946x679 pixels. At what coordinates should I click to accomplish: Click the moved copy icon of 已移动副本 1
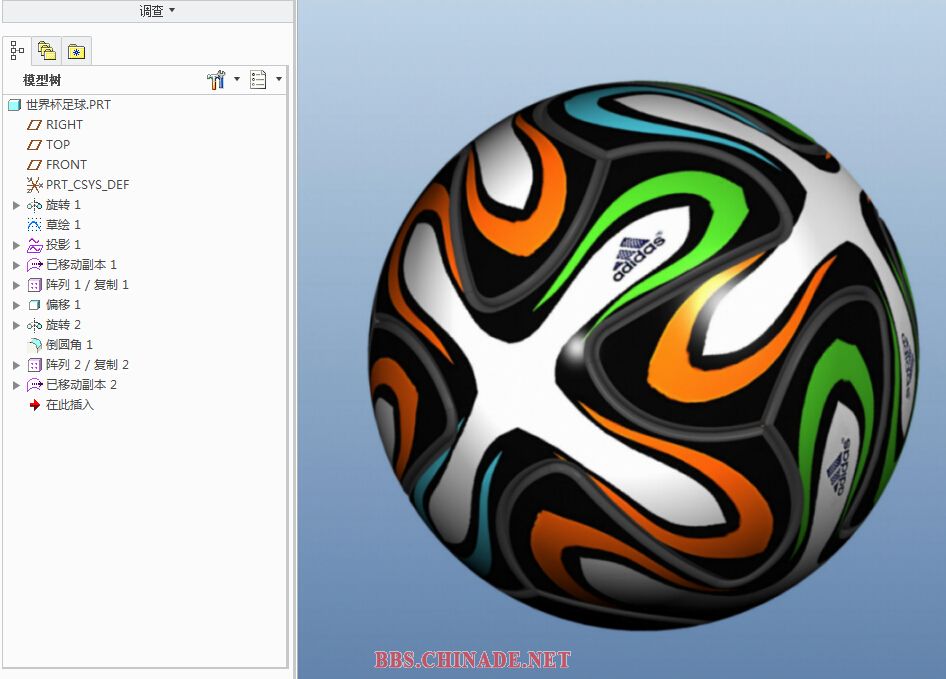[34, 265]
